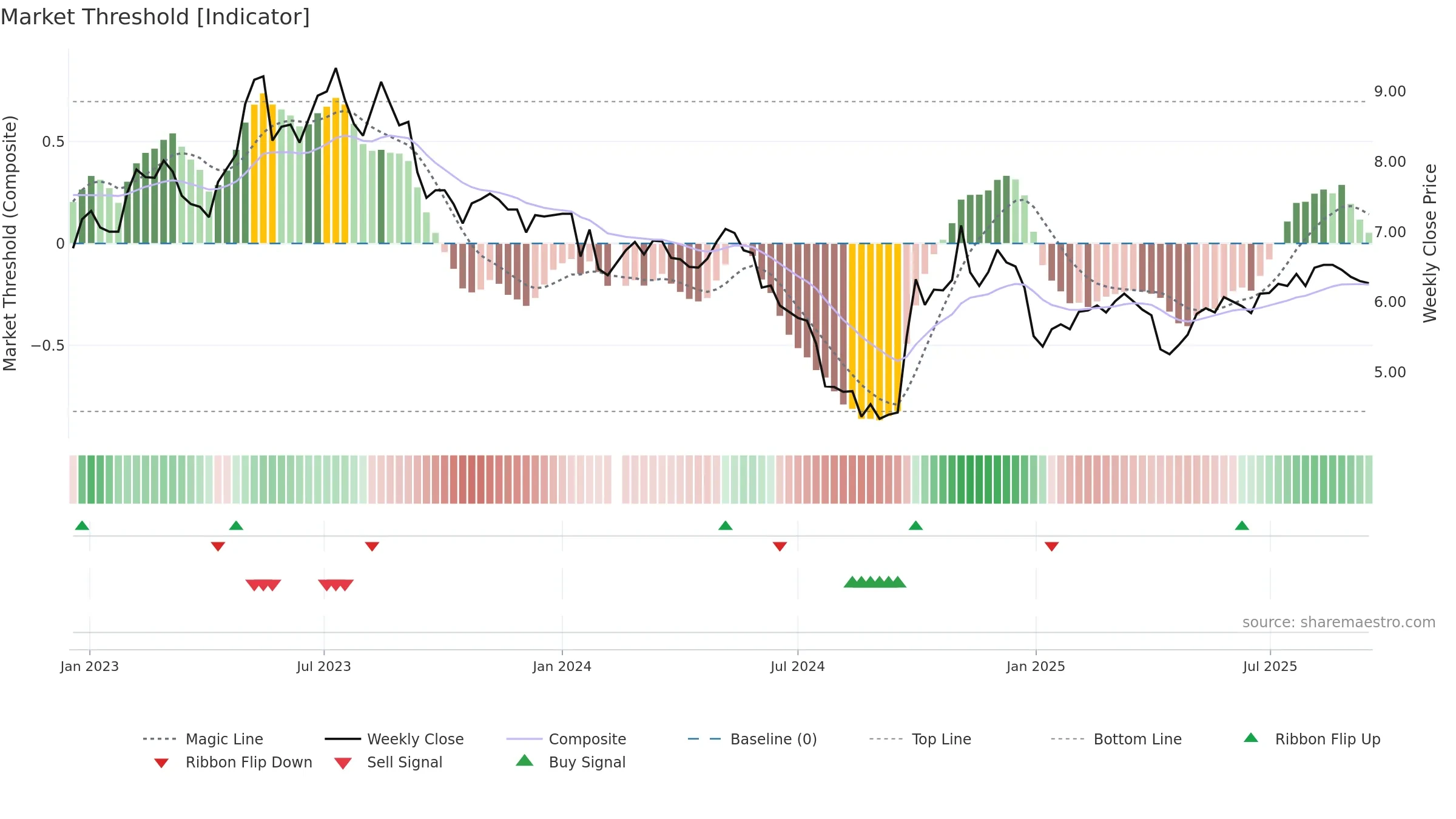Click the Ribbon Flip Down marker just before Jul 2024

[780, 547]
